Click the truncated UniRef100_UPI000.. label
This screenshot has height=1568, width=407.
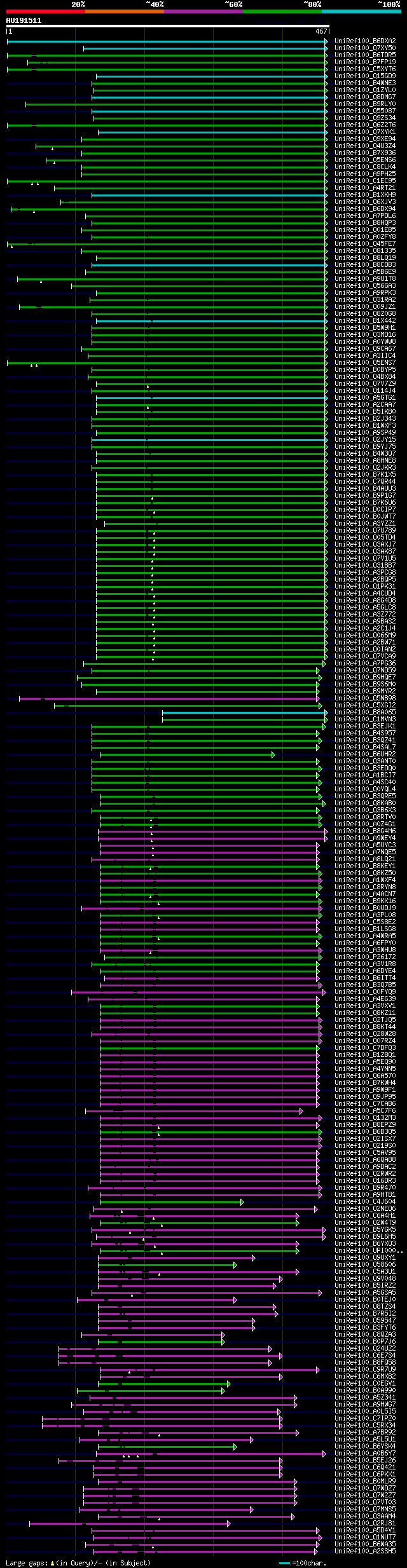369,1251
